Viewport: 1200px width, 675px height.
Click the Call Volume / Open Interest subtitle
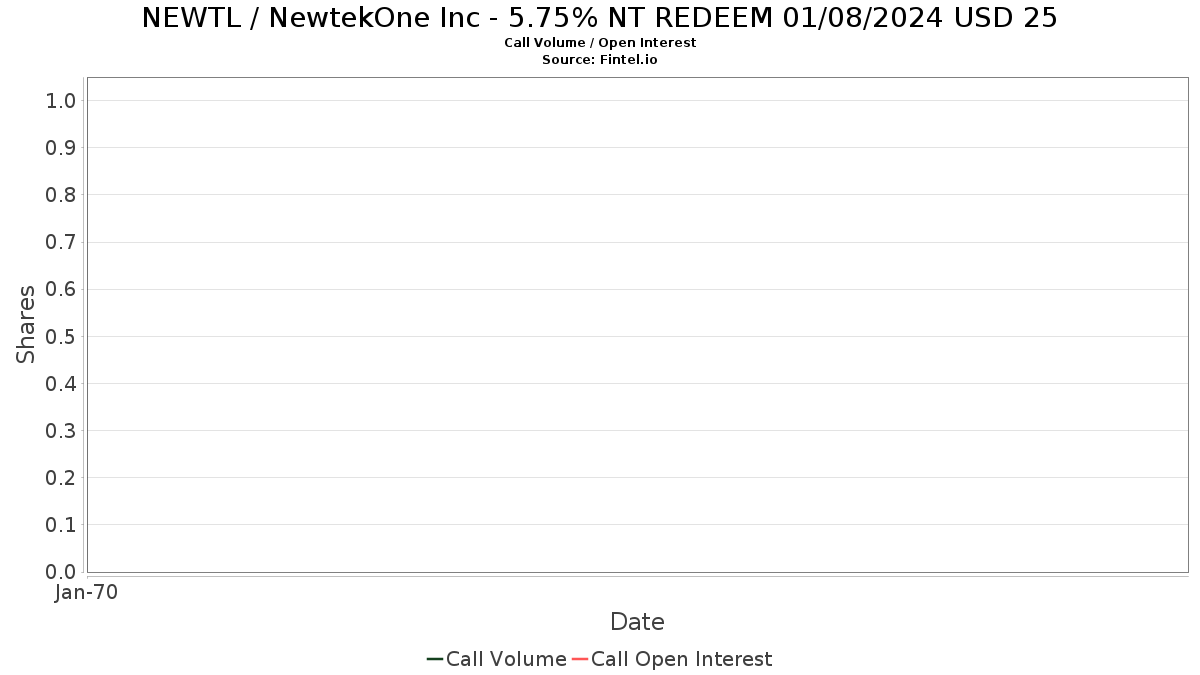point(600,42)
